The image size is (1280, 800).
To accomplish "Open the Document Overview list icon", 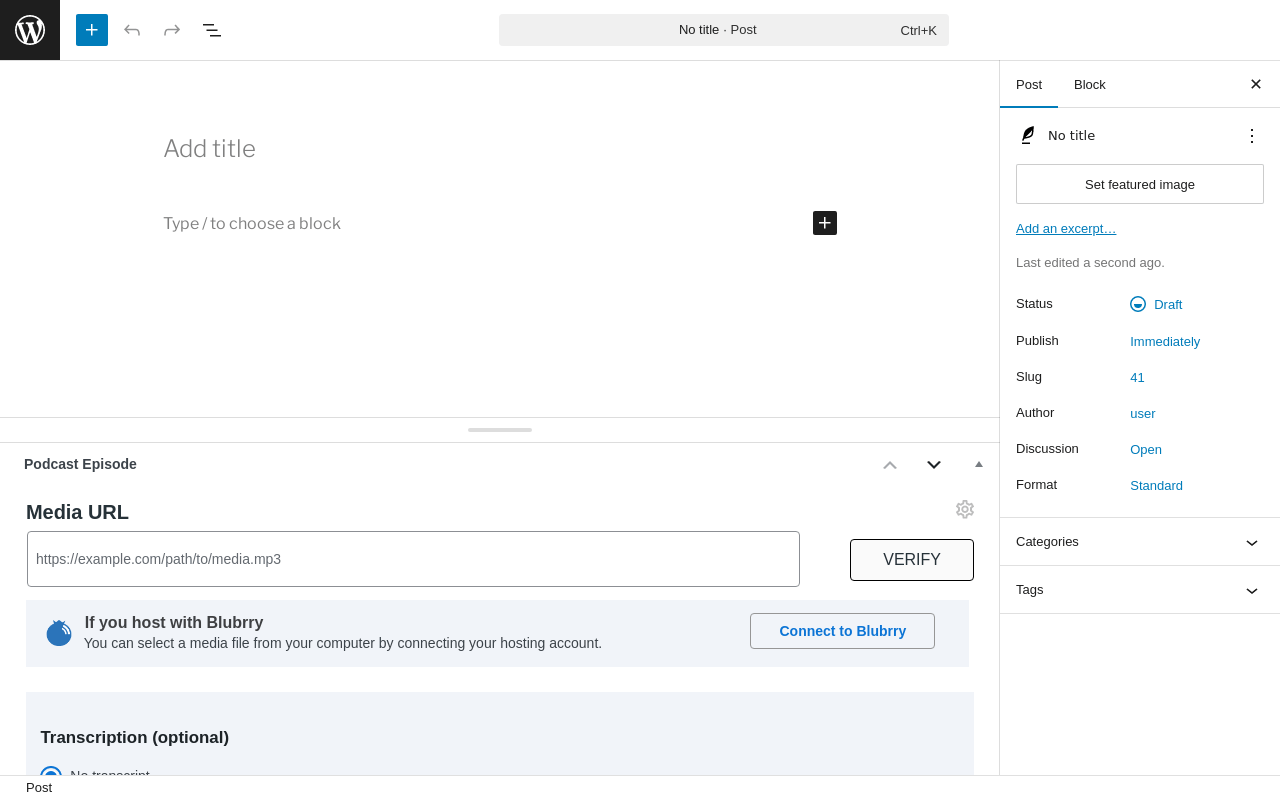I will (212, 30).
